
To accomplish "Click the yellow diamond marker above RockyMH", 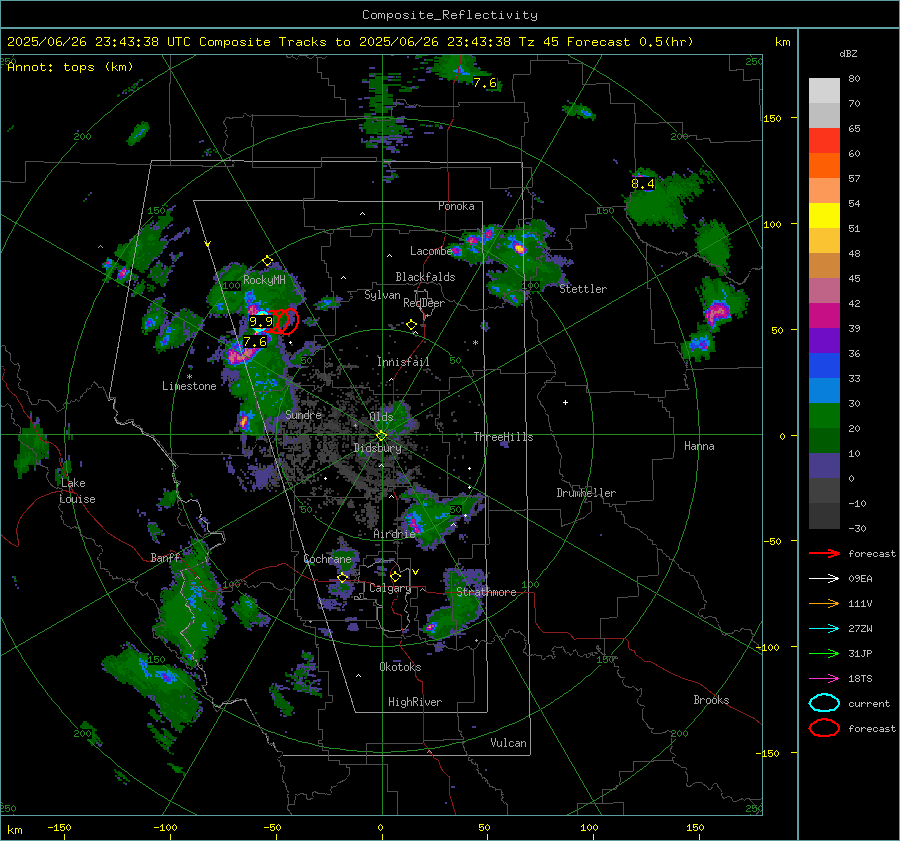I will pyautogui.click(x=267, y=261).
